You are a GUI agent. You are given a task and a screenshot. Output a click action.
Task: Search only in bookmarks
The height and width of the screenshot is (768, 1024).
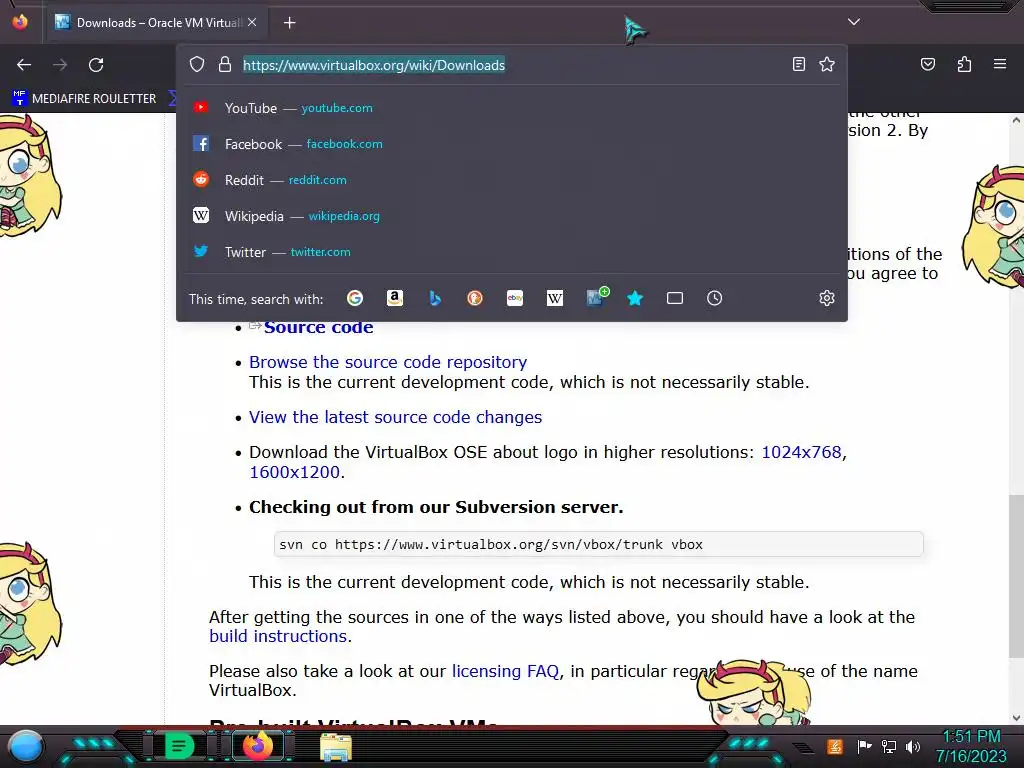click(635, 298)
